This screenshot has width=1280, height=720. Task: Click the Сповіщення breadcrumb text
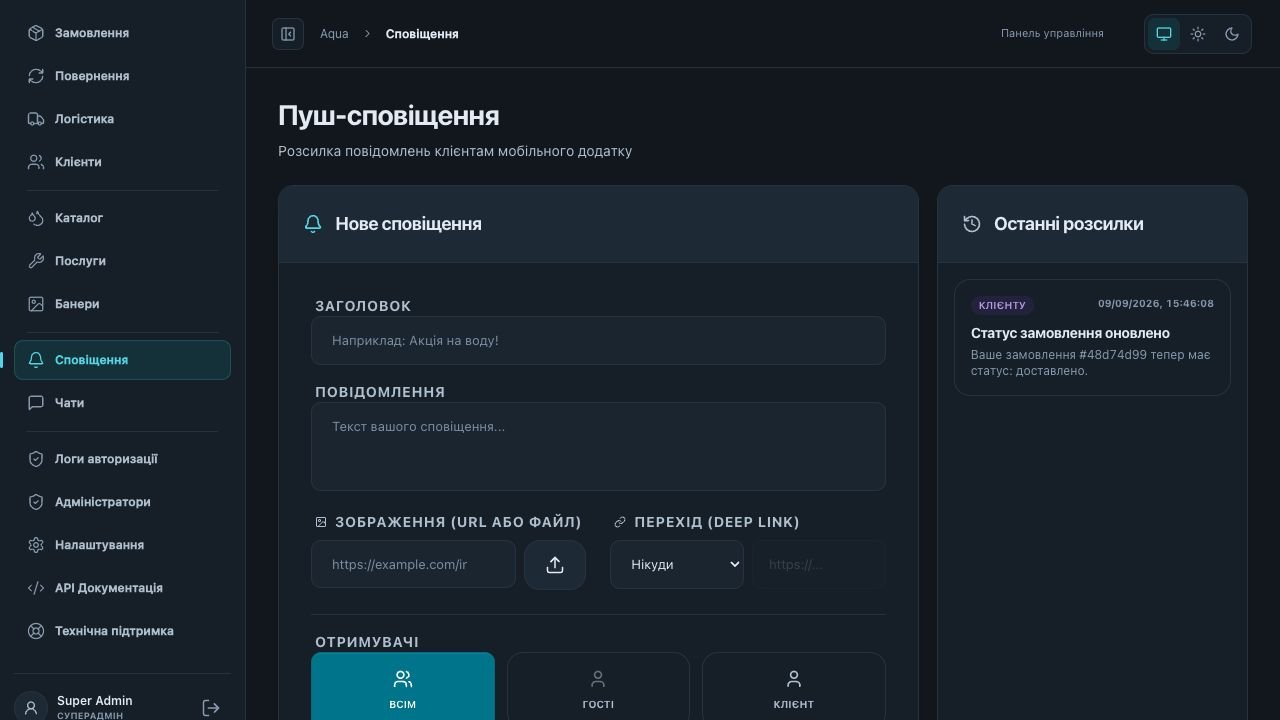click(x=422, y=34)
